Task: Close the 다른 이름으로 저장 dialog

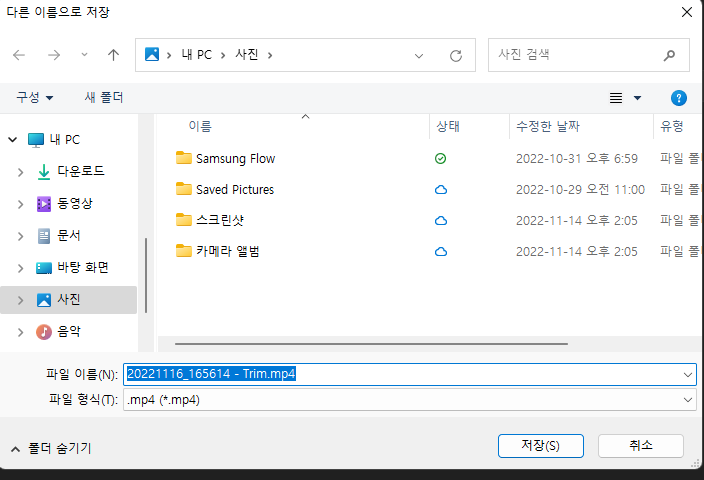Action: click(687, 12)
